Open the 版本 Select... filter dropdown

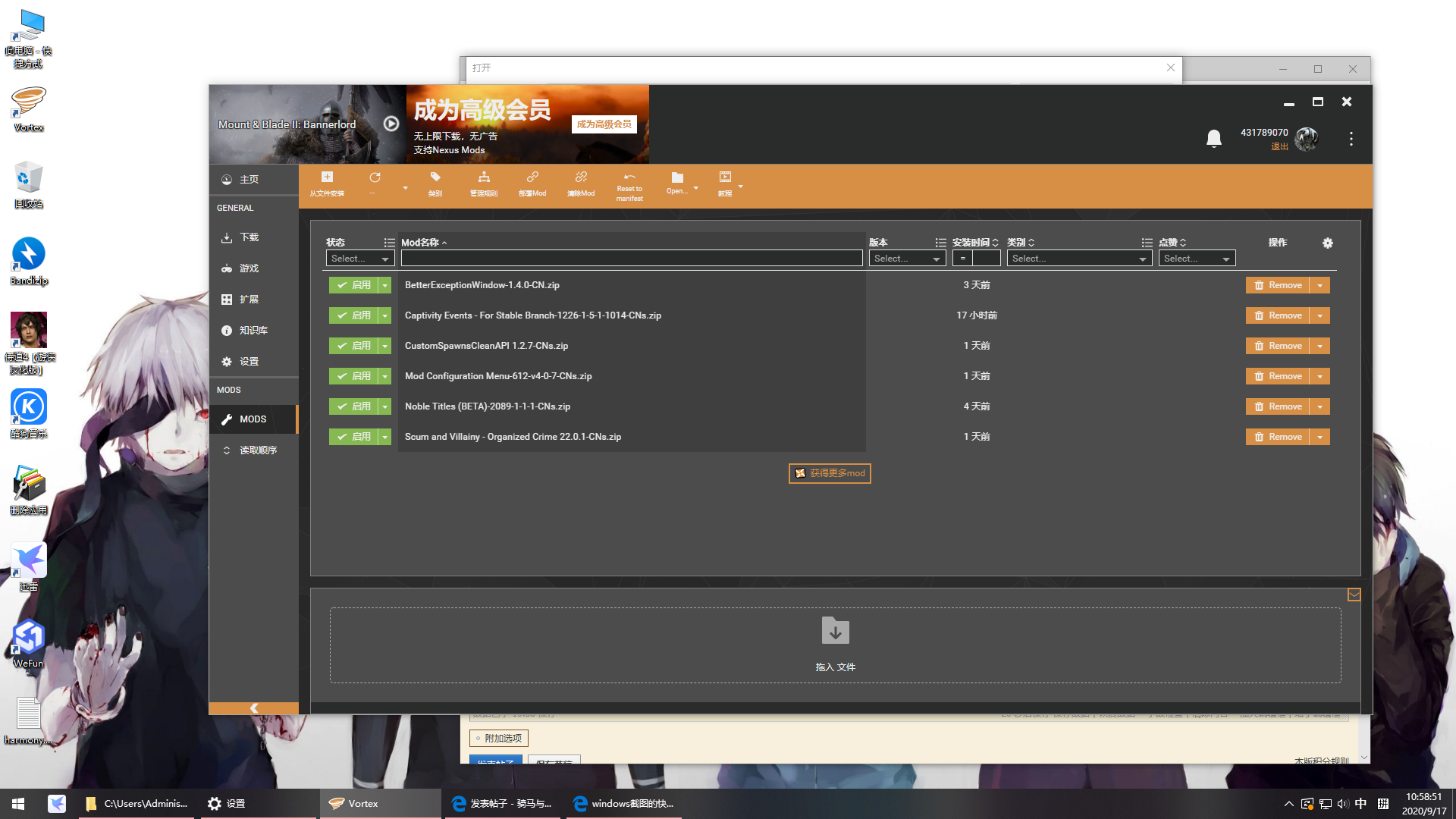(x=907, y=259)
